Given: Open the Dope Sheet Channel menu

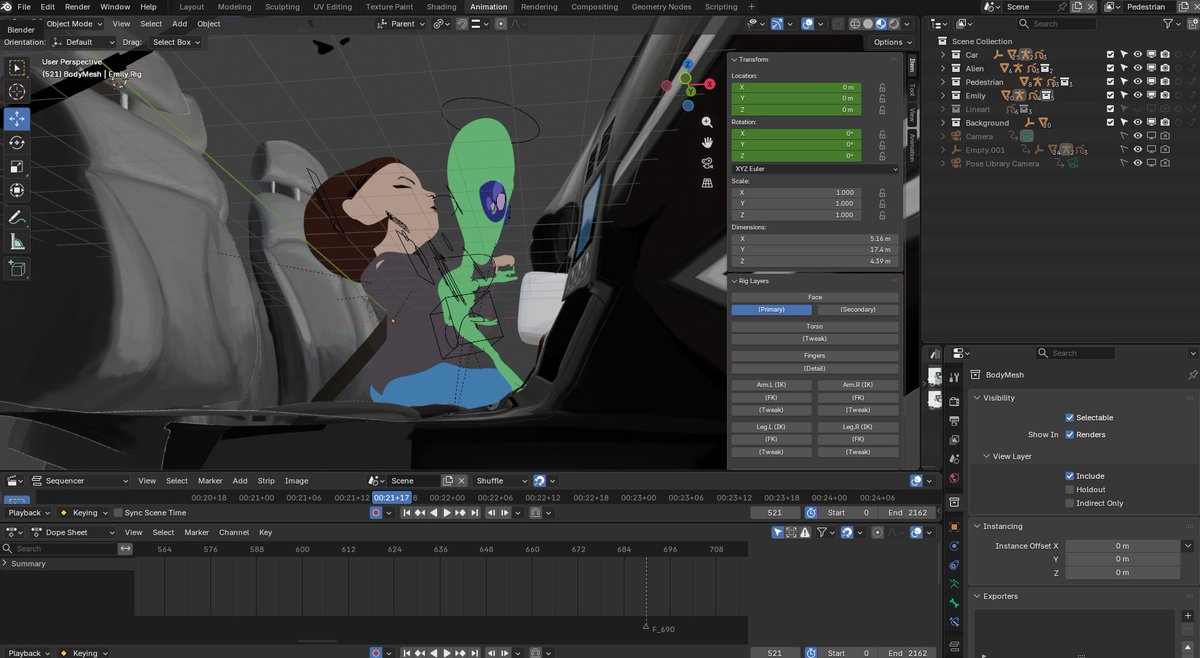Looking at the screenshot, I should (234, 533).
